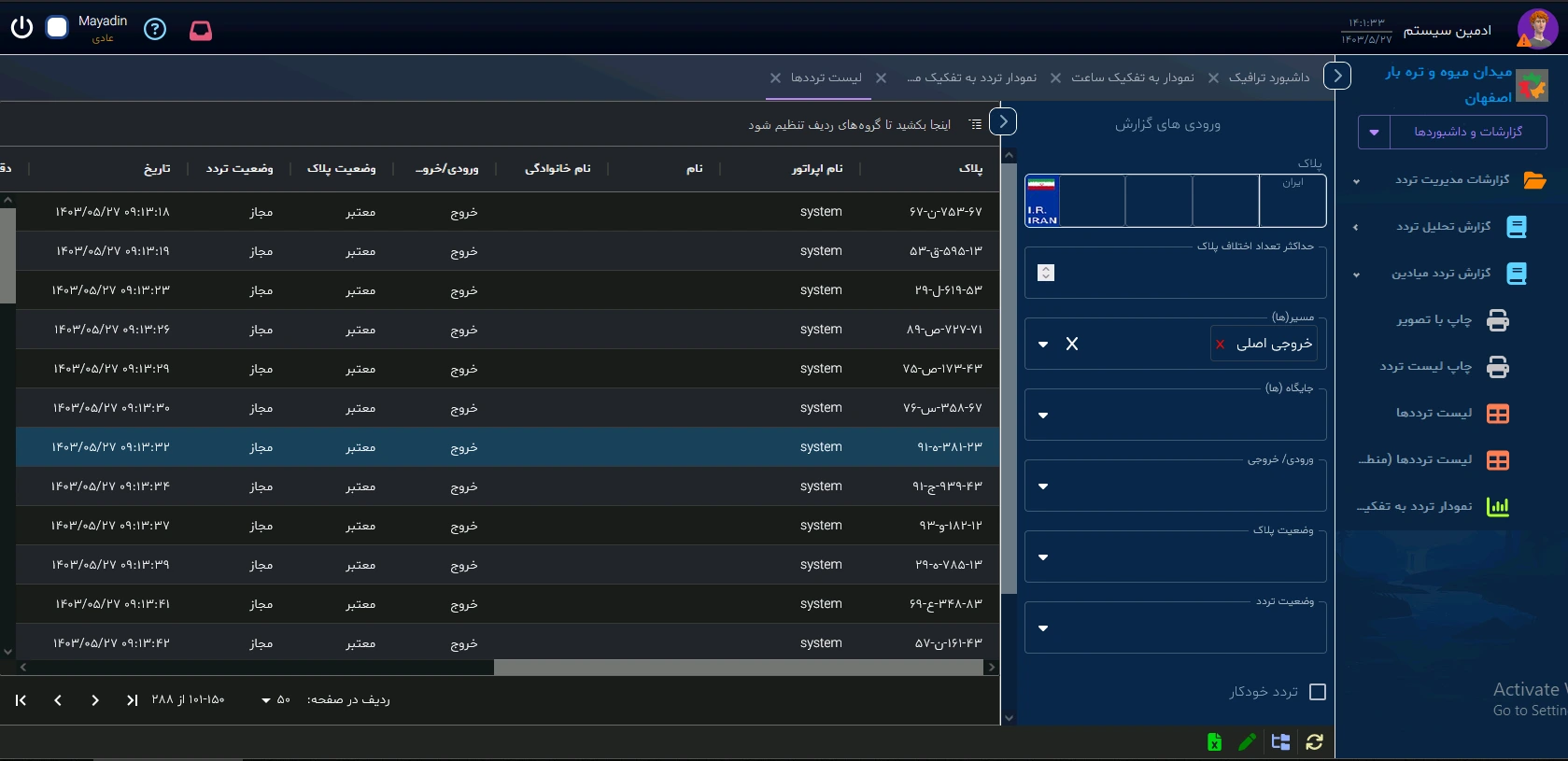Click the row grouping list icon
1568x761 pixels.
(x=976, y=124)
